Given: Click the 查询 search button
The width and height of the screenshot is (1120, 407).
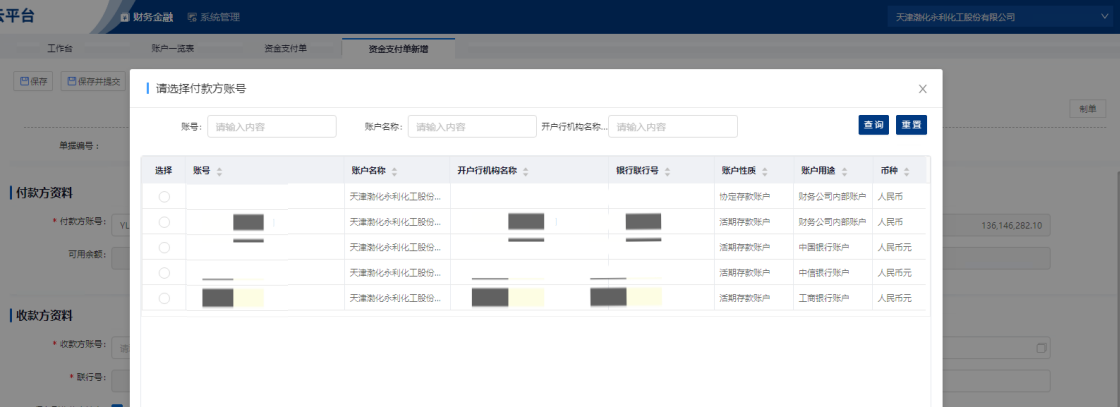Looking at the screenshot, I should click(x=873, y=125).
